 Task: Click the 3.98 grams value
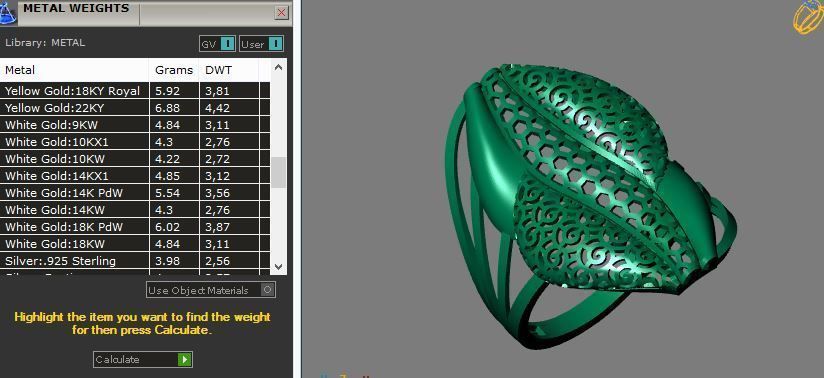[168, 261]
